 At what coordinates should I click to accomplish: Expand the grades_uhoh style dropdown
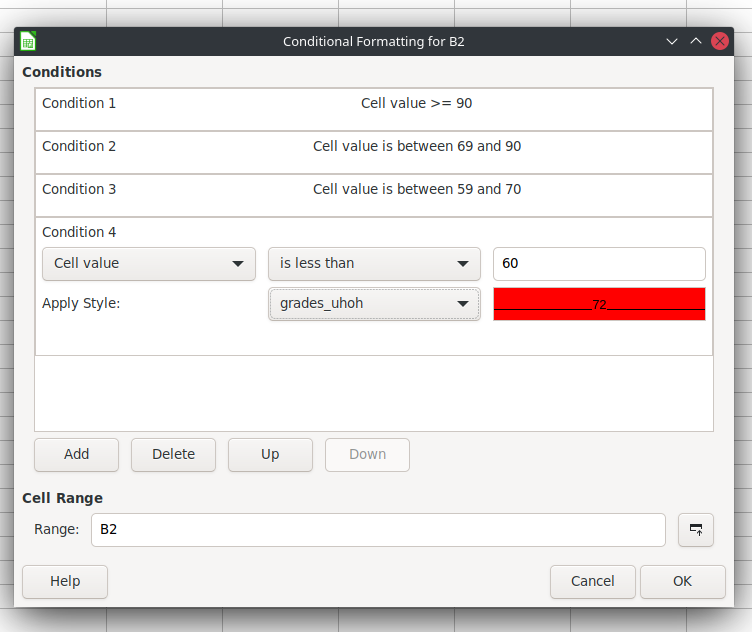pos(374,304)
